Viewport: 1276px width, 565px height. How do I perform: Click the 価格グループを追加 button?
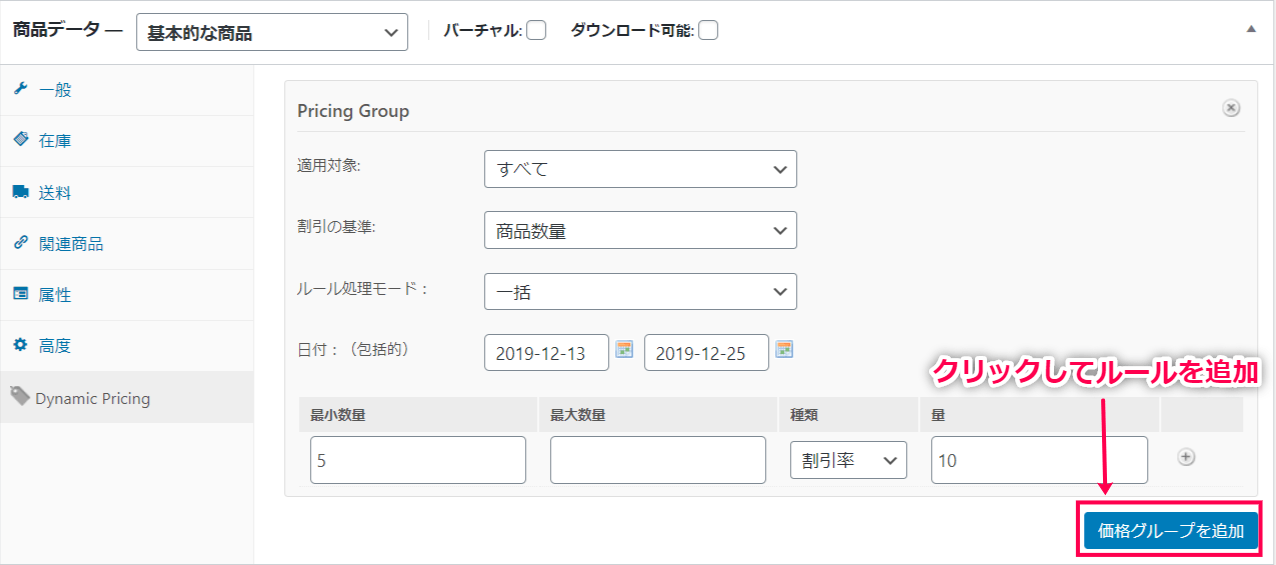pyautogui.click(x=1170, y=530)
